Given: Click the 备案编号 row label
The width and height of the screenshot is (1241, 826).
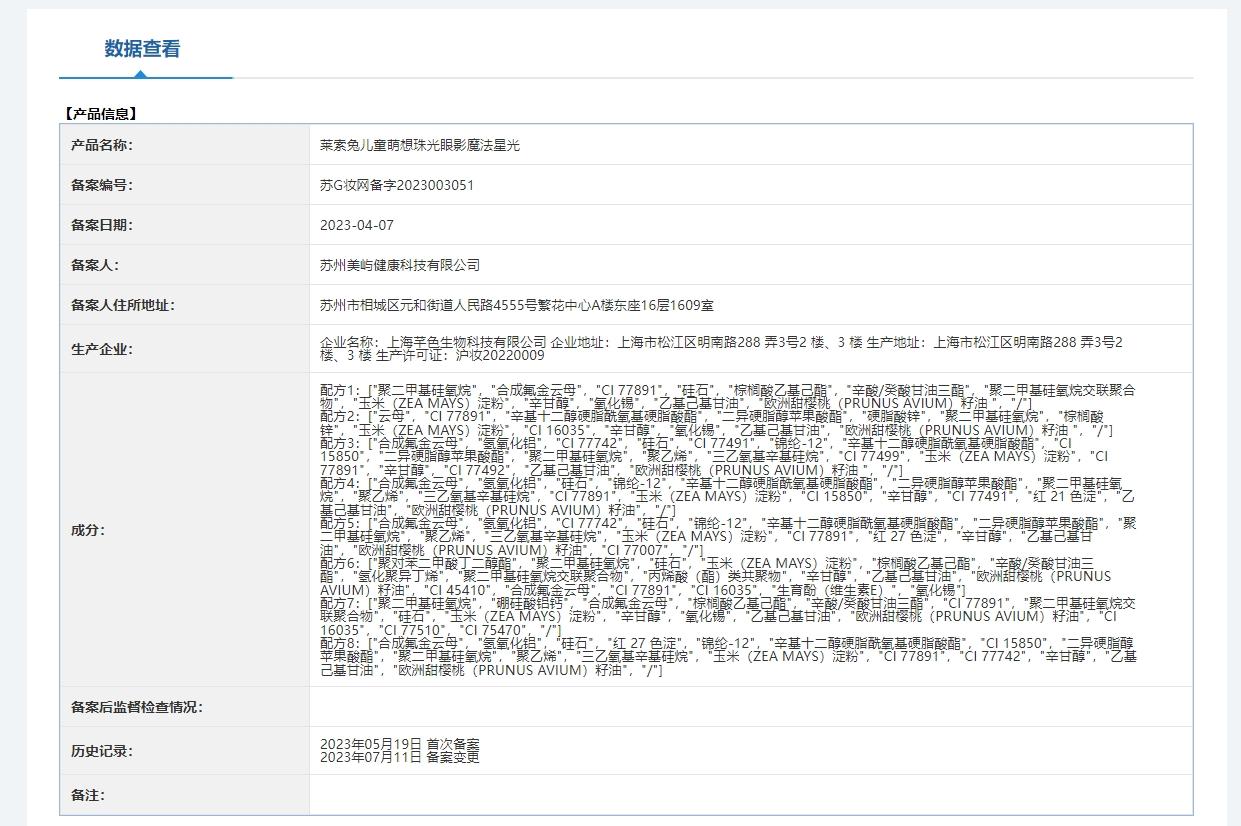Looking at the screenshot, I should click(101, 185).
